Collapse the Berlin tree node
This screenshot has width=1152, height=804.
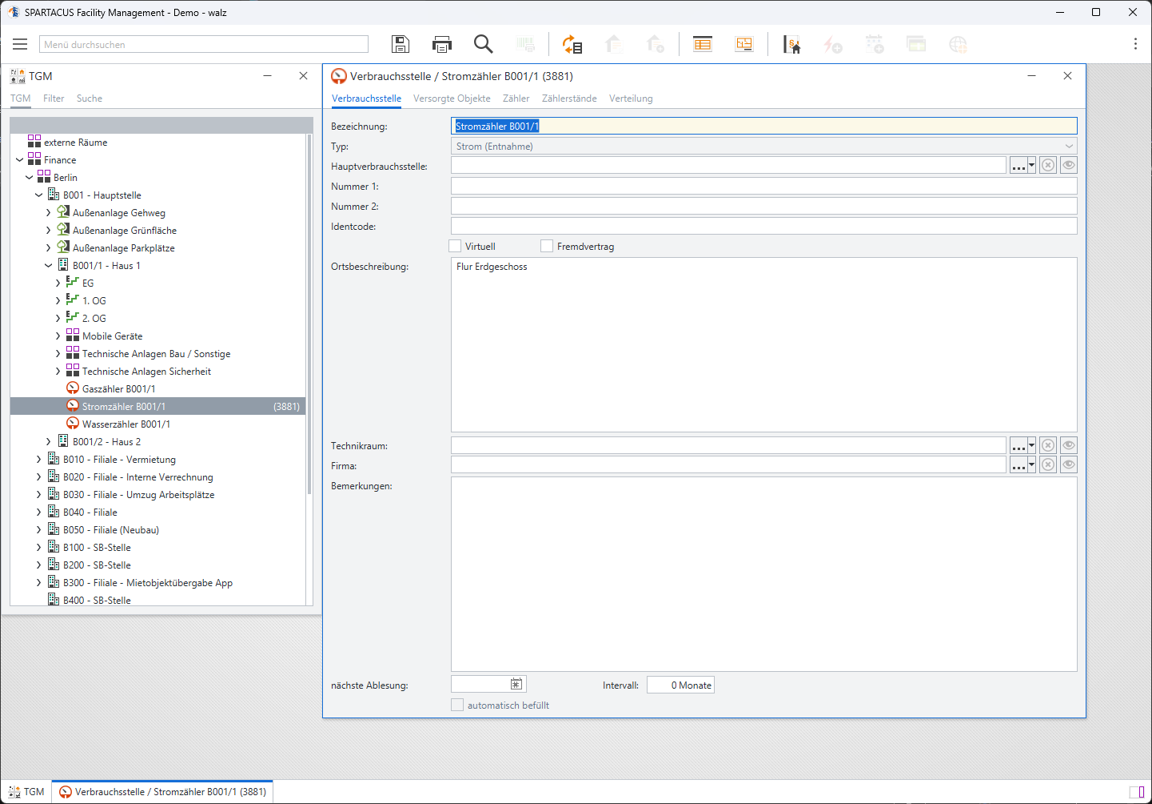[x=29, y=177]
